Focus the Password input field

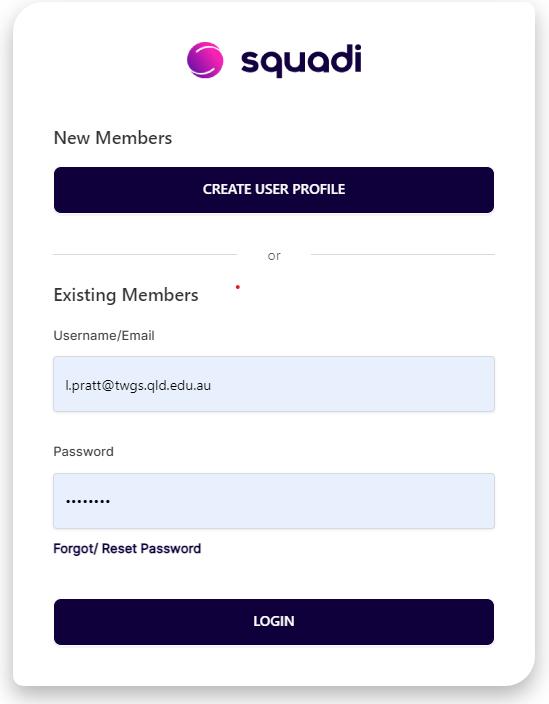pos(274,501)
